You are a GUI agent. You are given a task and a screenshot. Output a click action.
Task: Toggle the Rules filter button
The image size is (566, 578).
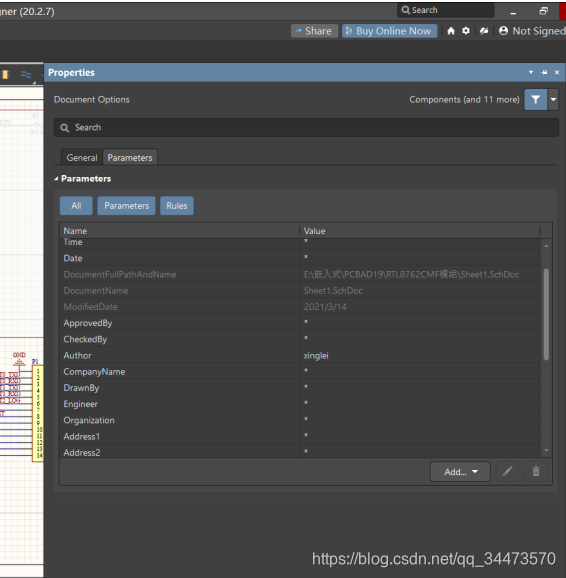tap(177, 206)
